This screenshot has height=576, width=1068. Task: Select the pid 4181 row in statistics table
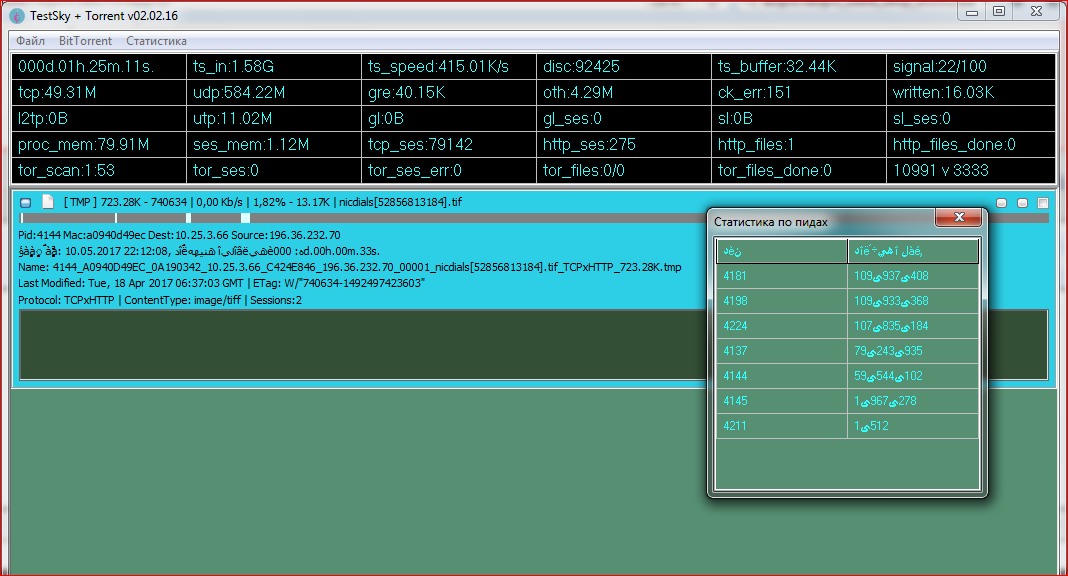(x=781, y=275)
